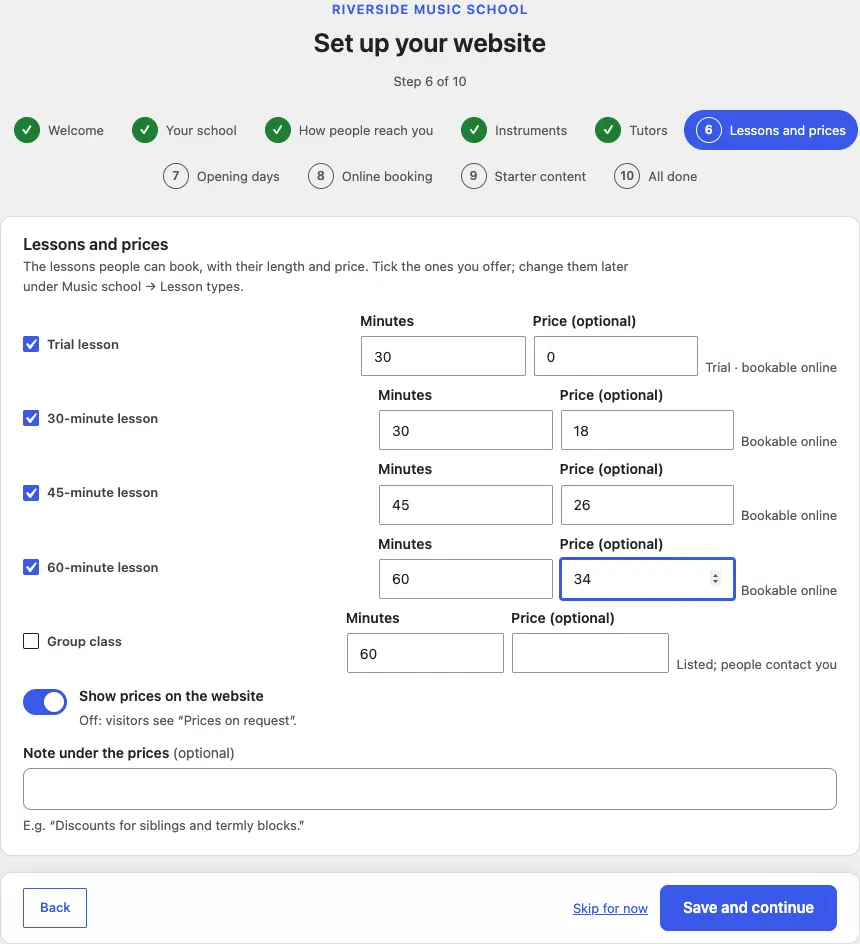Tick the Group class checkbox
This screenshot has width=860, height=944.
[31, 641]
